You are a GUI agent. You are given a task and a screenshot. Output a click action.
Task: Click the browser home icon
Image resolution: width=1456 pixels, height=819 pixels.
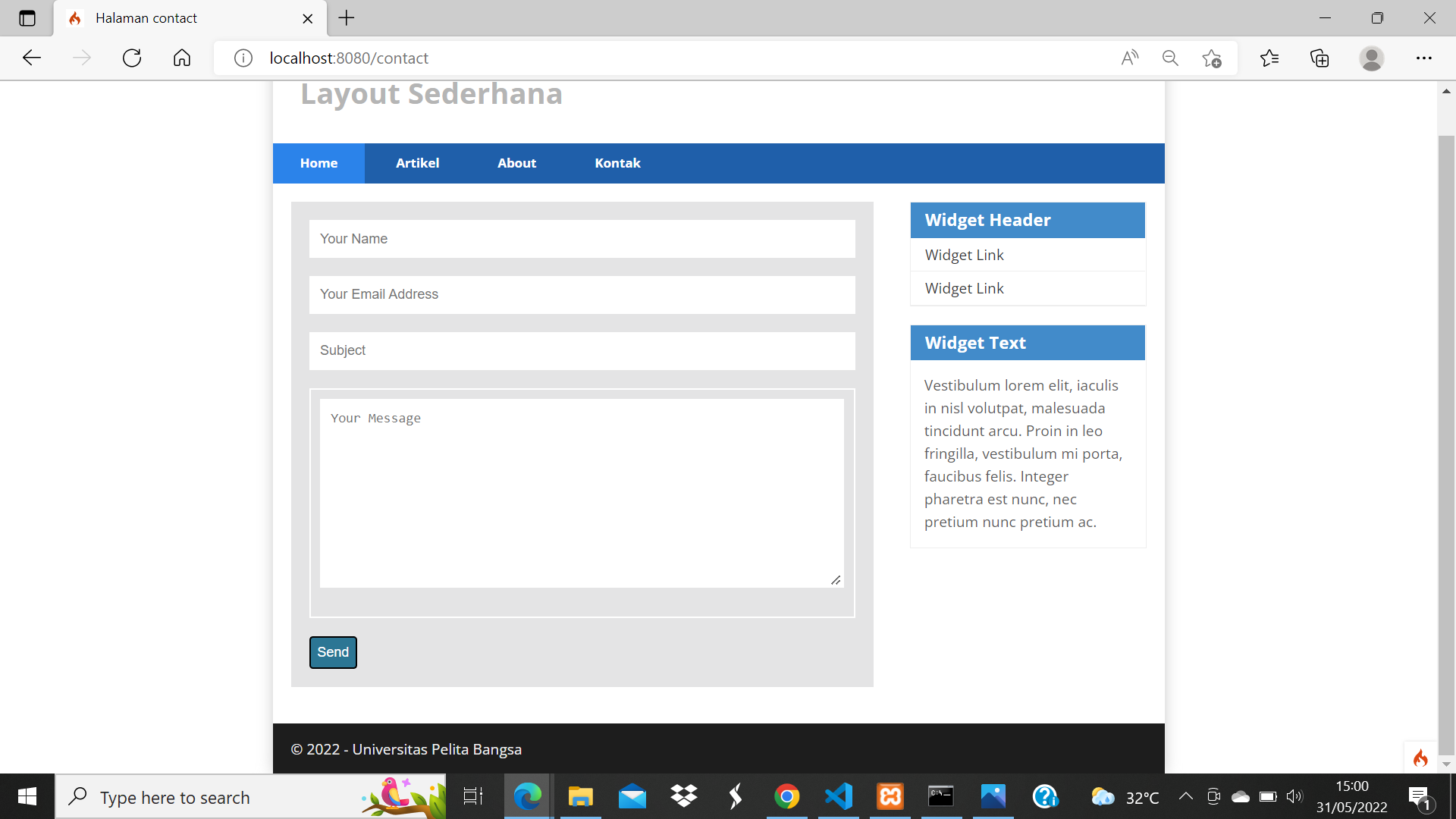(182, 58)
